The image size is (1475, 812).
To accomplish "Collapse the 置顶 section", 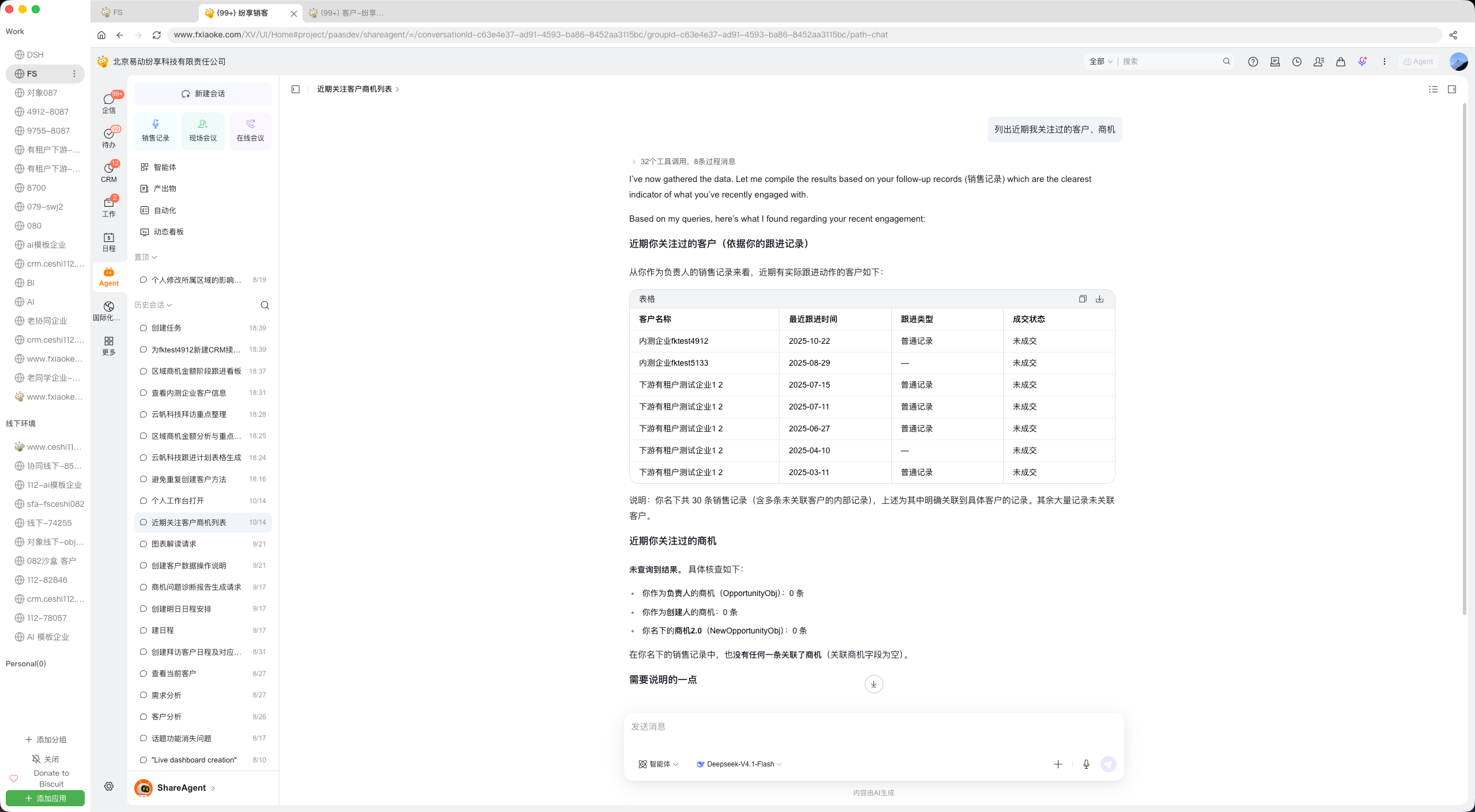I will 146,257.
